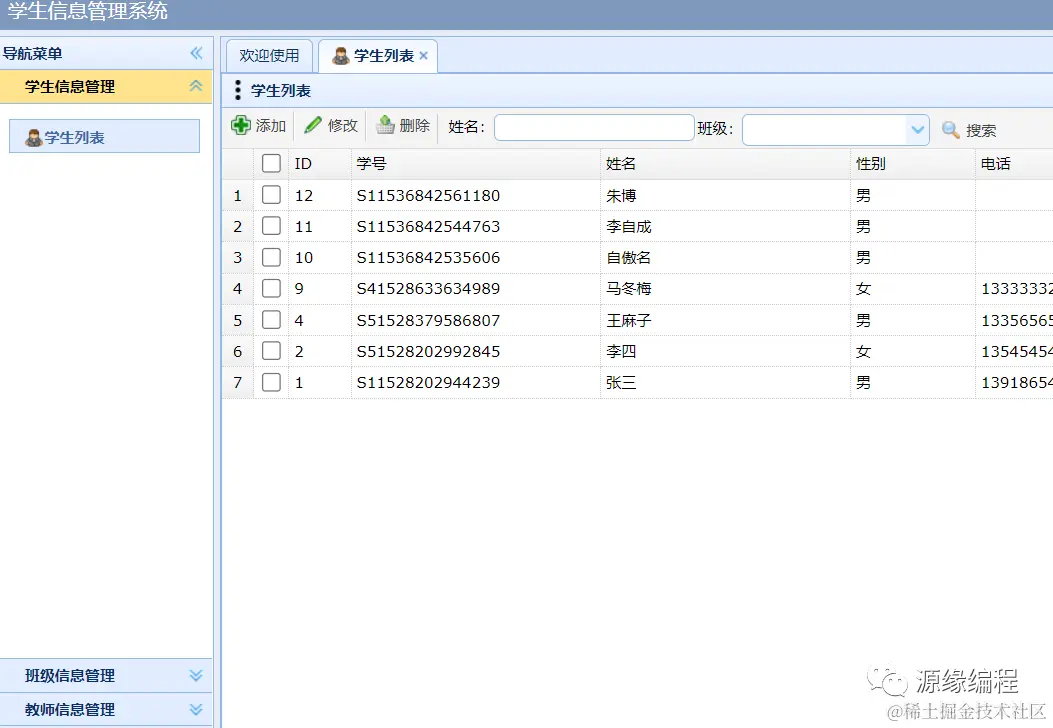Expand the 教师信息管理 accordion section

tap(195, 709)
